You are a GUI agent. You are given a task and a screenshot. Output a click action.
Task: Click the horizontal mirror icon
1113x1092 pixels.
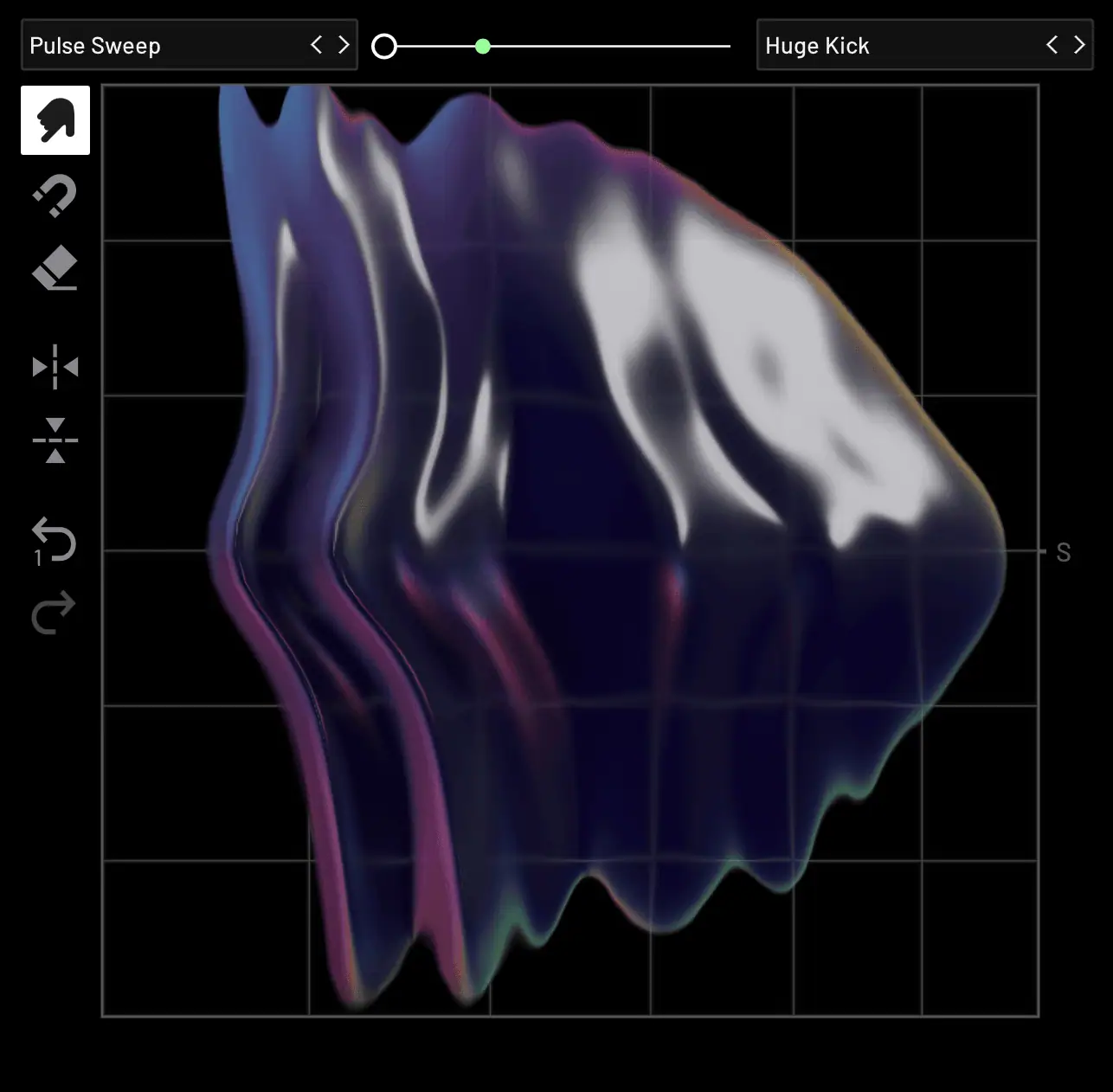click(55, 367)
